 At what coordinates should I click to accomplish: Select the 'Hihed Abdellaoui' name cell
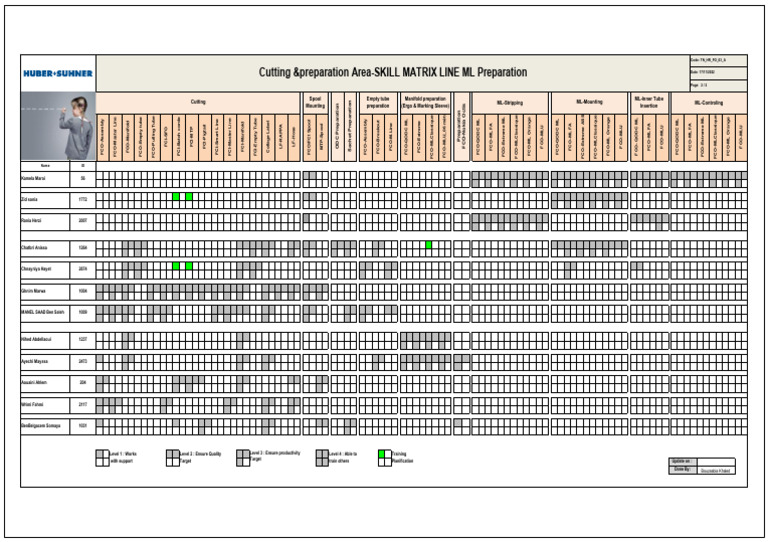(x=45, y=339)
